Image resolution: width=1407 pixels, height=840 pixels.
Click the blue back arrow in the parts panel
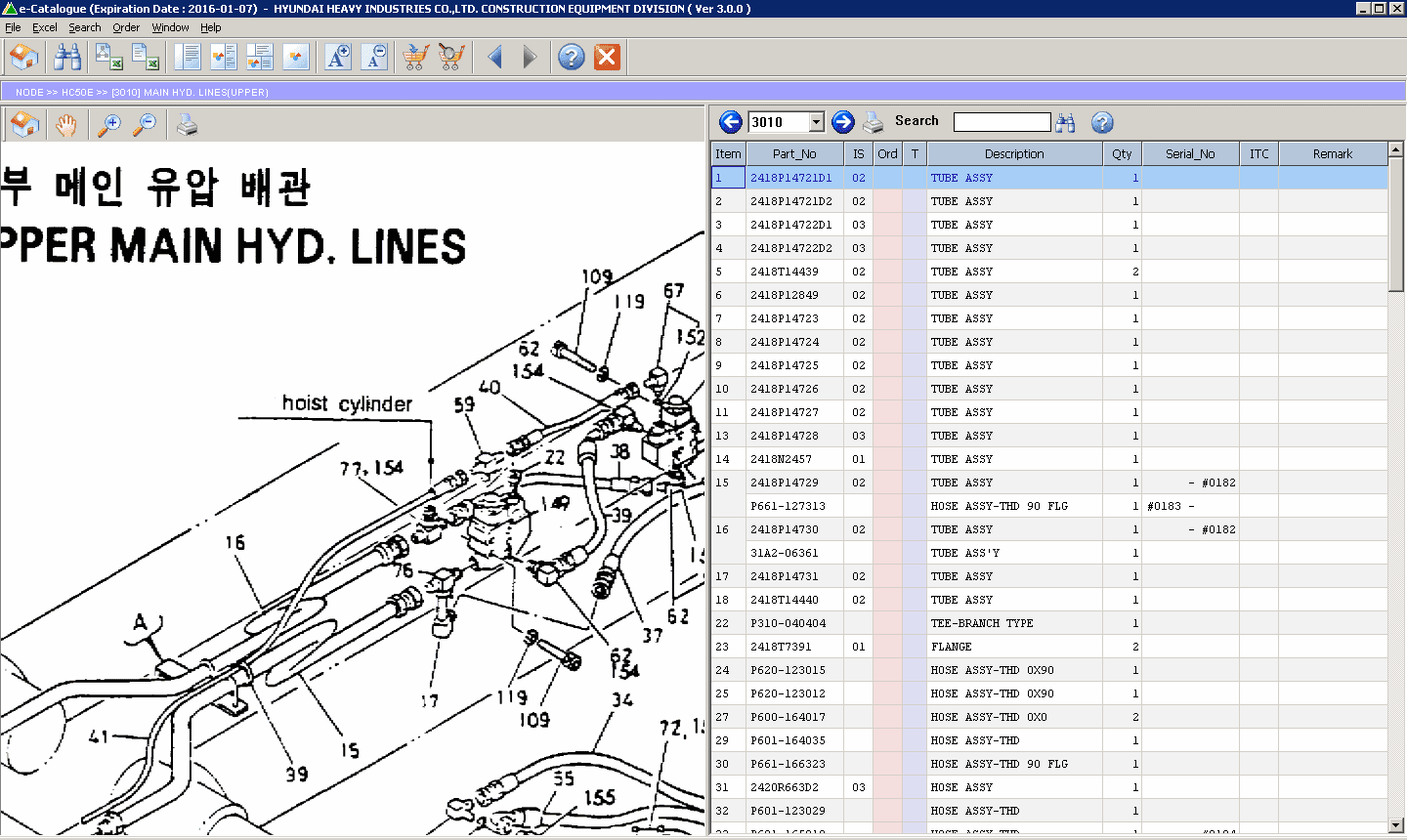coord(729,121)
